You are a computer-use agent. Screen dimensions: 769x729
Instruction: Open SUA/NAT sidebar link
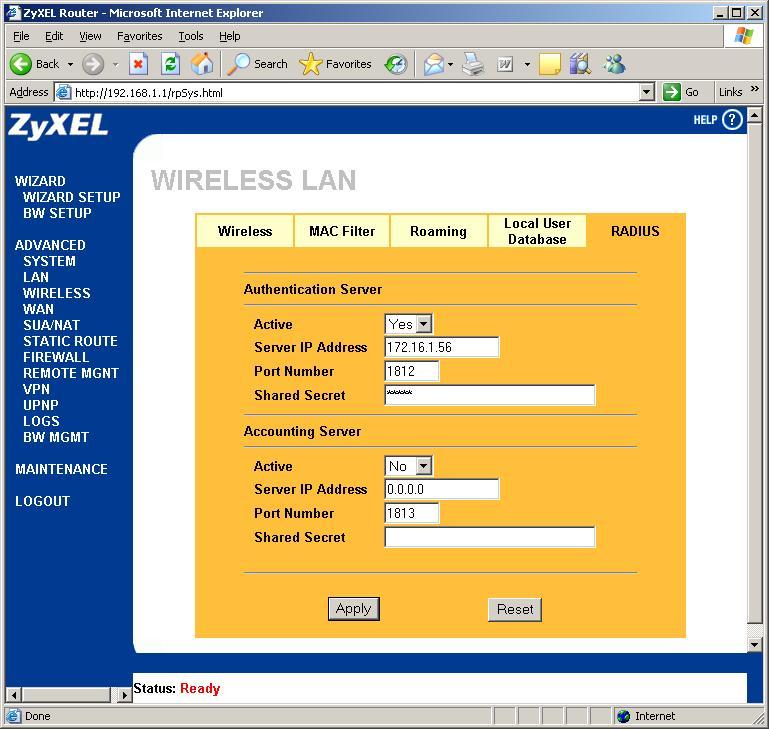point(51,325)
